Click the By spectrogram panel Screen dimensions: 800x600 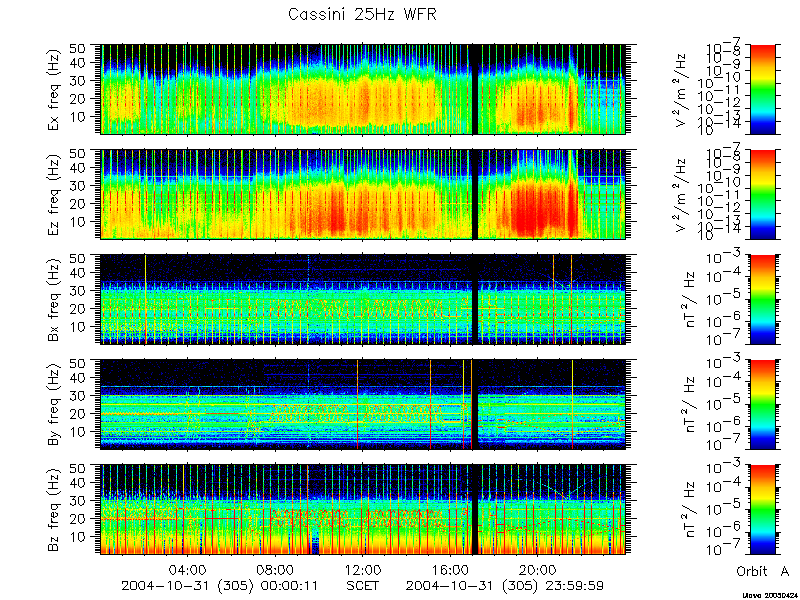click(x=363, y=404)
